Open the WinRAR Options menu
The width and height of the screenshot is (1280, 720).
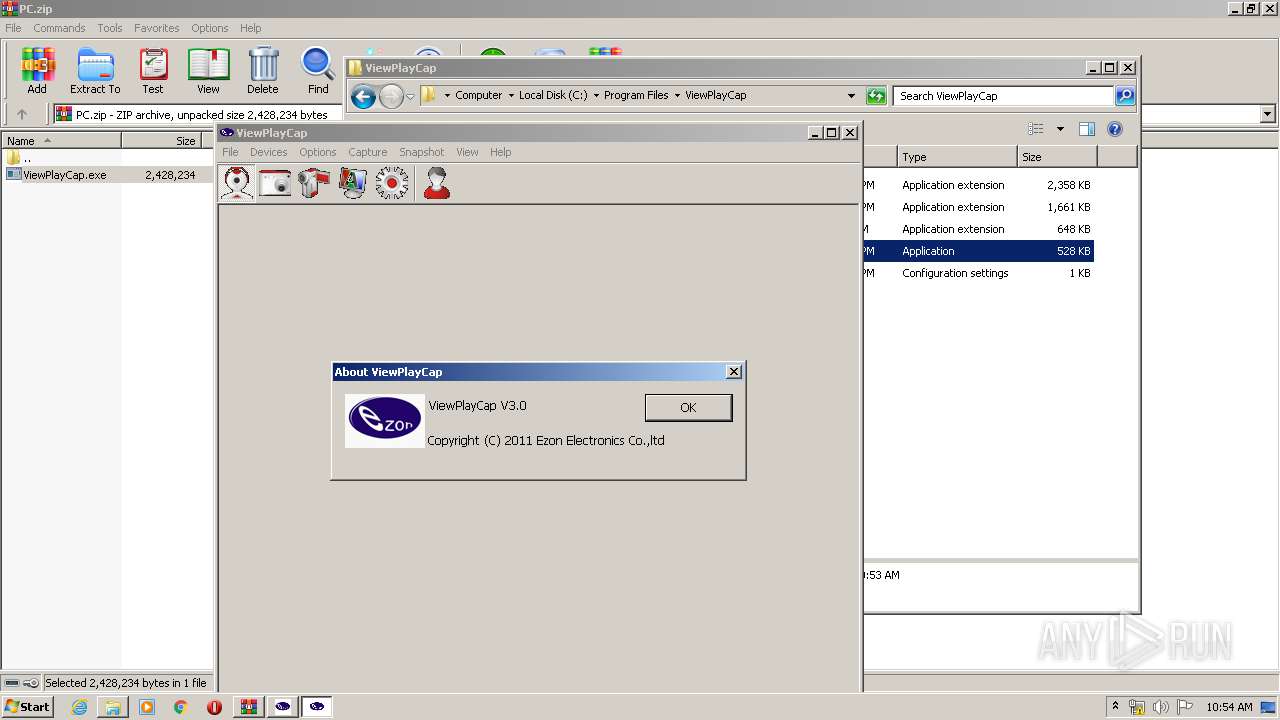click(210, 28)
